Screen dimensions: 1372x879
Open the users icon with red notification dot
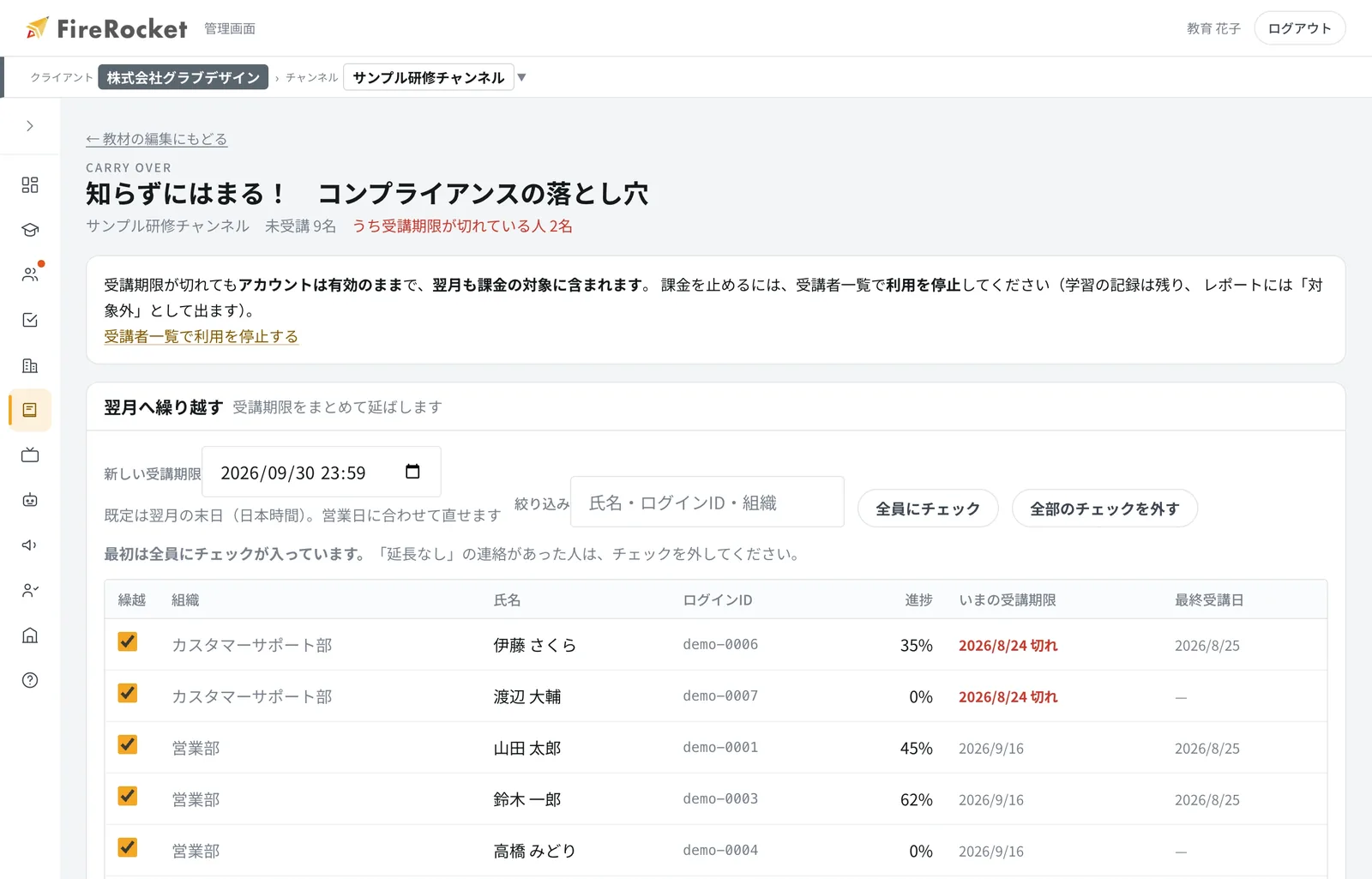click(x=30, y=274)
